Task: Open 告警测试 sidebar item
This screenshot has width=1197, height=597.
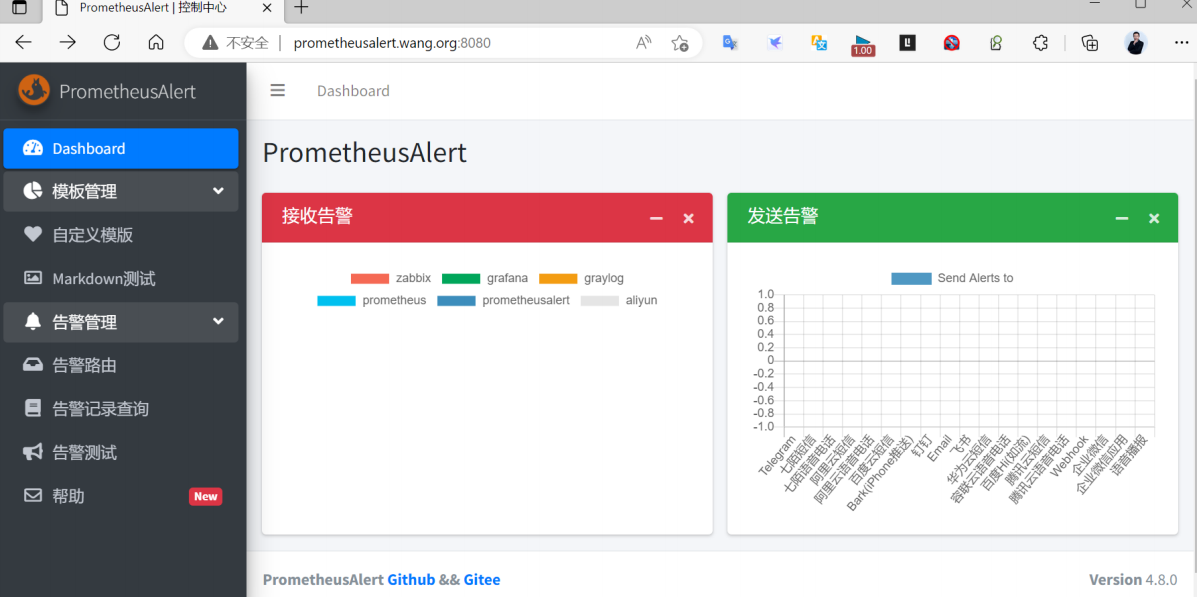Action: 121,452
